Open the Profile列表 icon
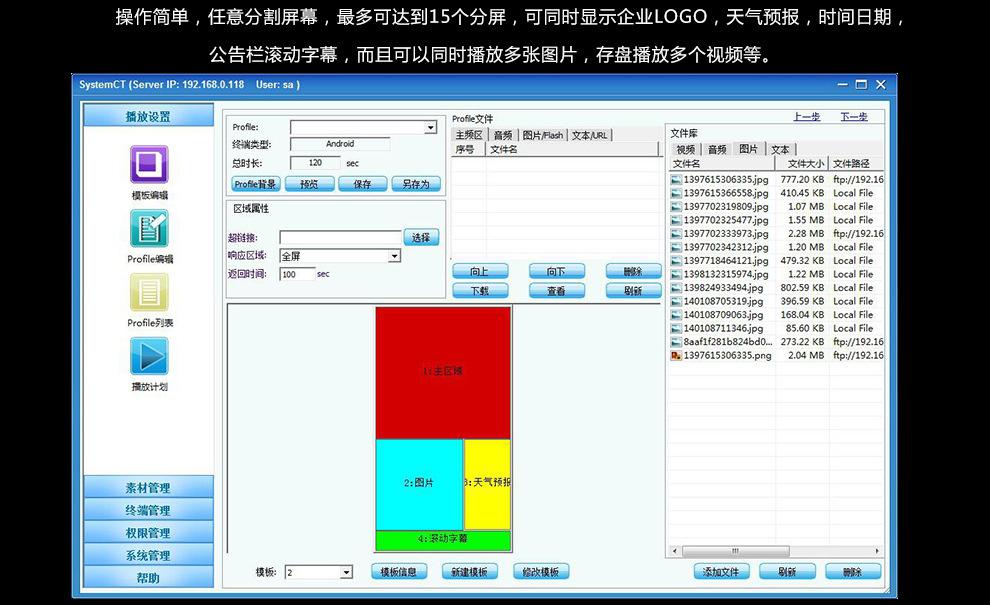This screenshot has height=605, width=990. [149, 292]
